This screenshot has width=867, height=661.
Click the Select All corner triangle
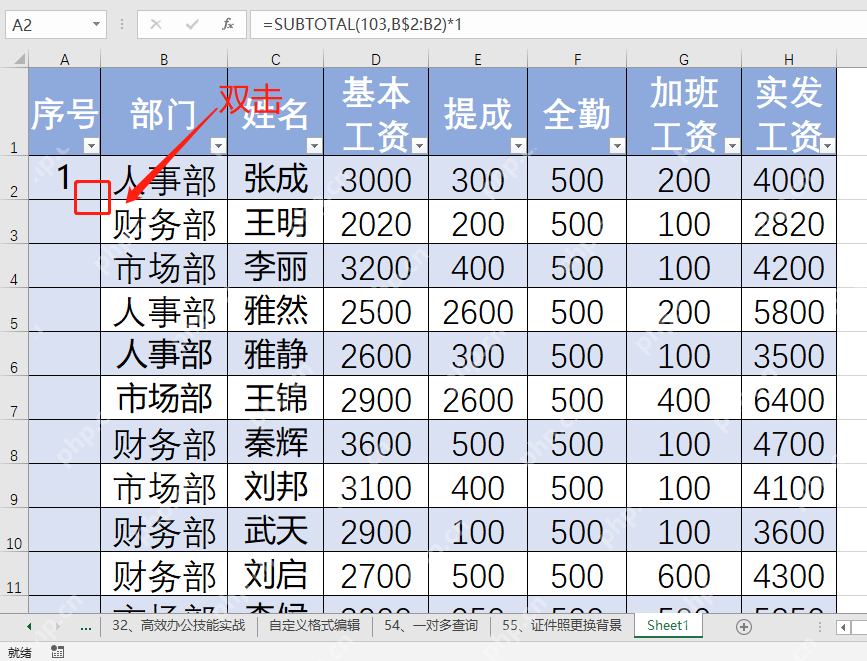(x=20, y=59)
